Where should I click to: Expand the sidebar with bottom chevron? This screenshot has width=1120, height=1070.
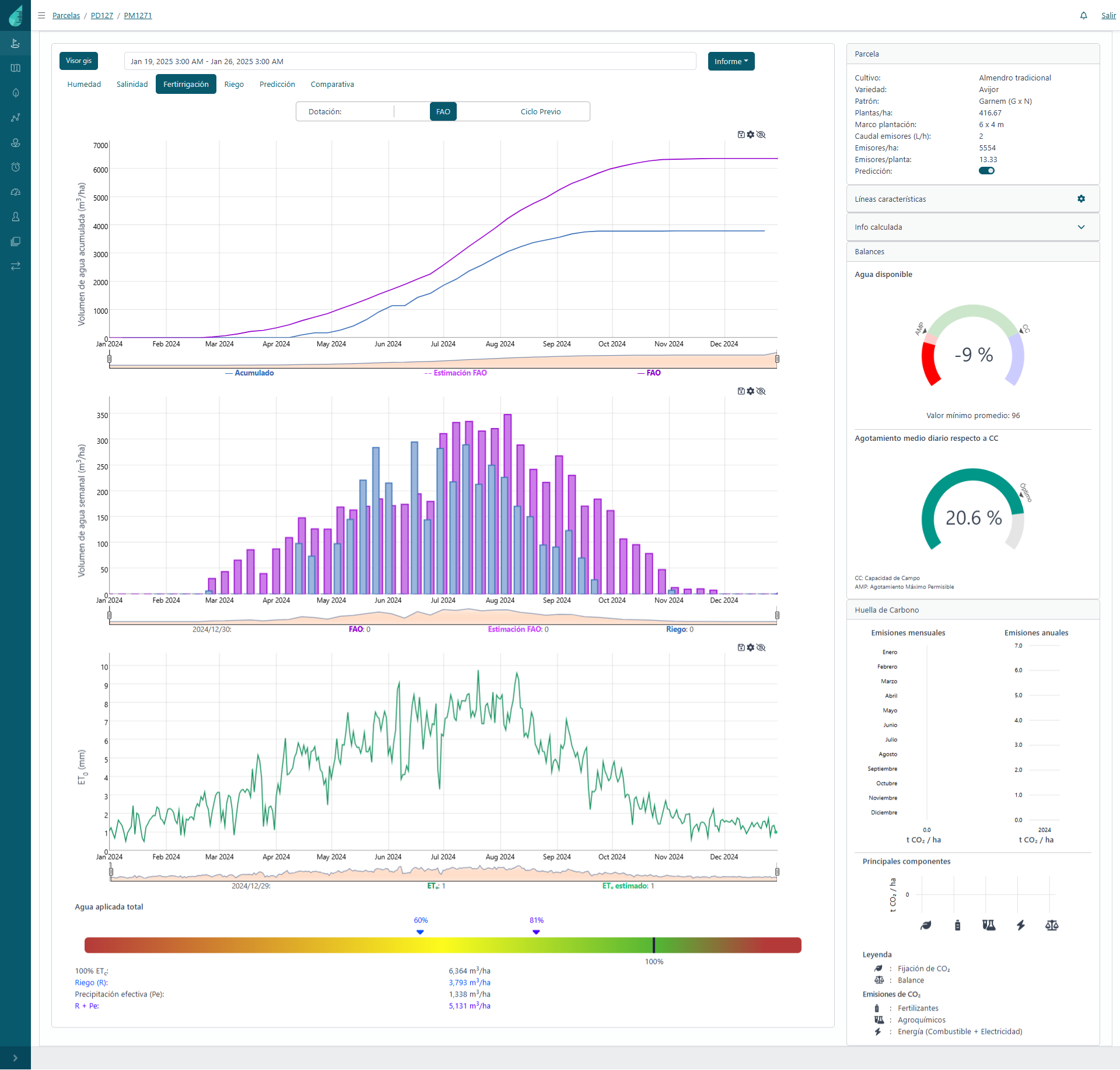pos(15,1058)
